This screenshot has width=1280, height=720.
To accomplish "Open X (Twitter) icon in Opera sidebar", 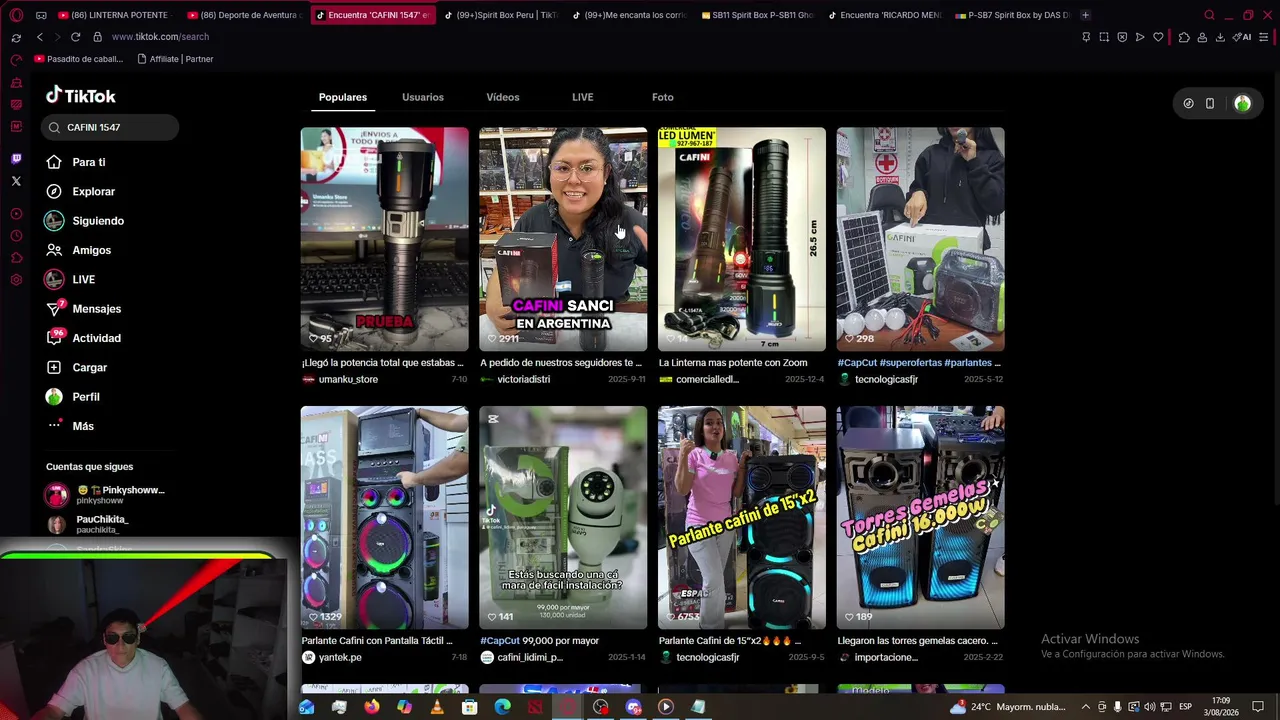I will tap(16, 181).
